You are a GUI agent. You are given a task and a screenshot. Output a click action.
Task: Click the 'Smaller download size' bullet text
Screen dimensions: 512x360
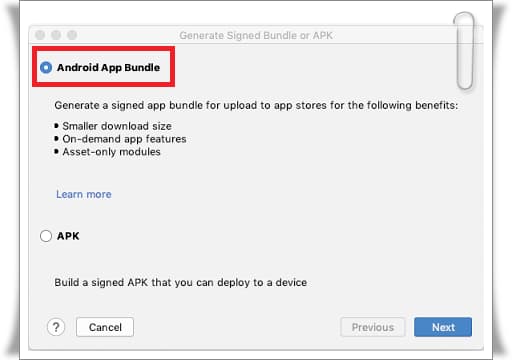[117, 126]
